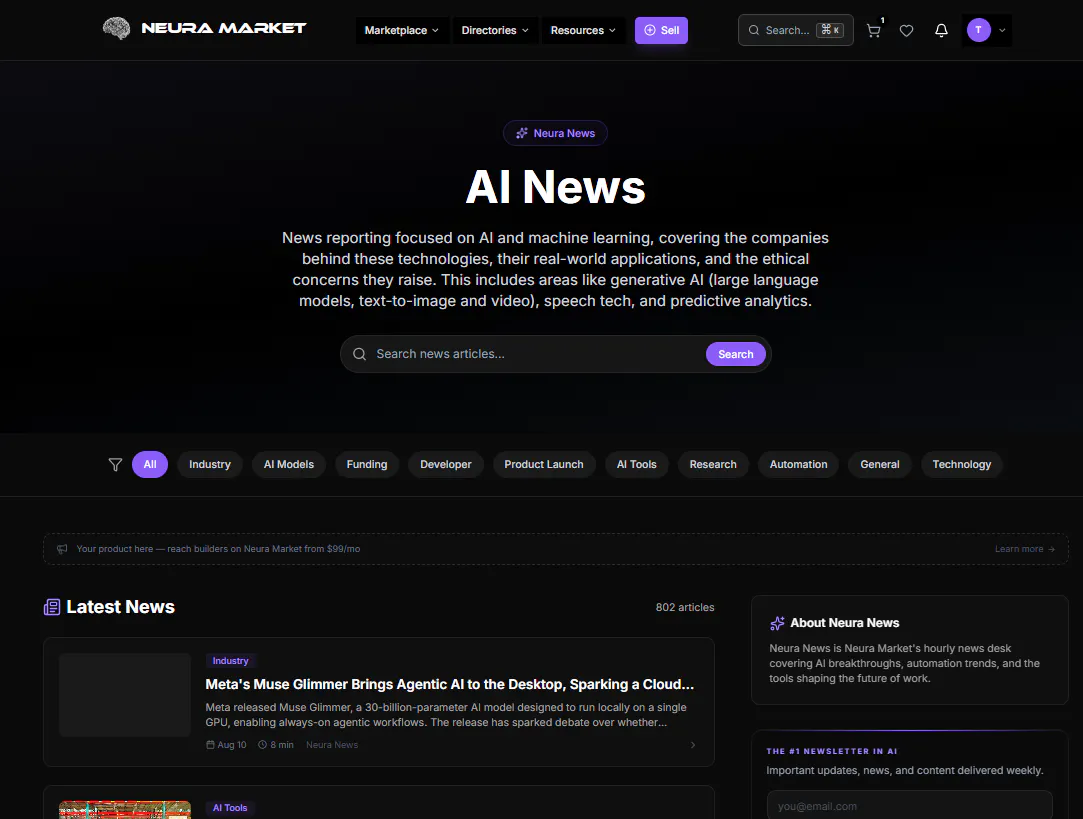
Task: Open the second article's thumbnail image
Action: pyautogui.click(x=125, y=809)
